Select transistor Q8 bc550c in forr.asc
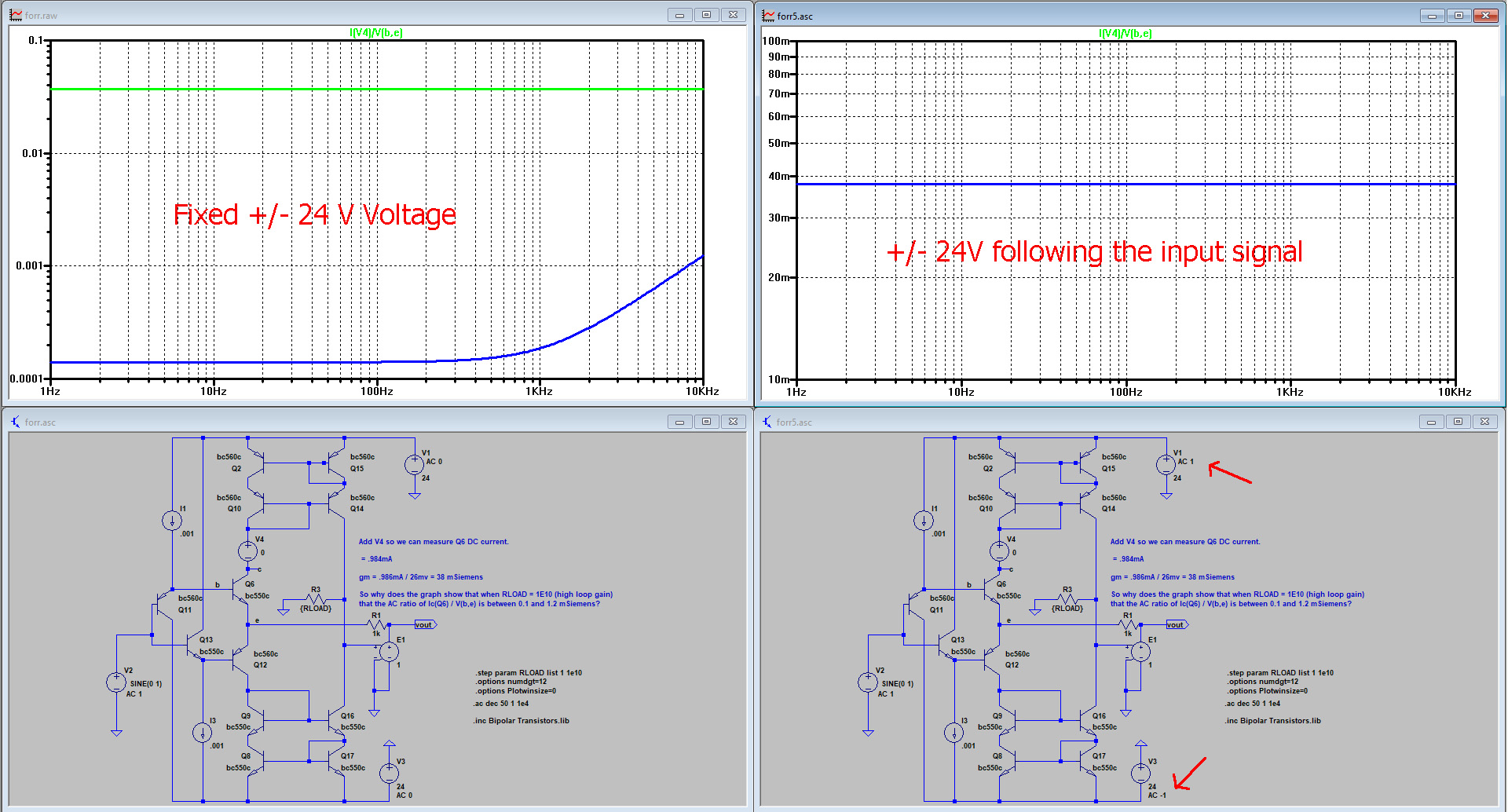The width and height of the screenshot is (1508, 812). [255, 761]
